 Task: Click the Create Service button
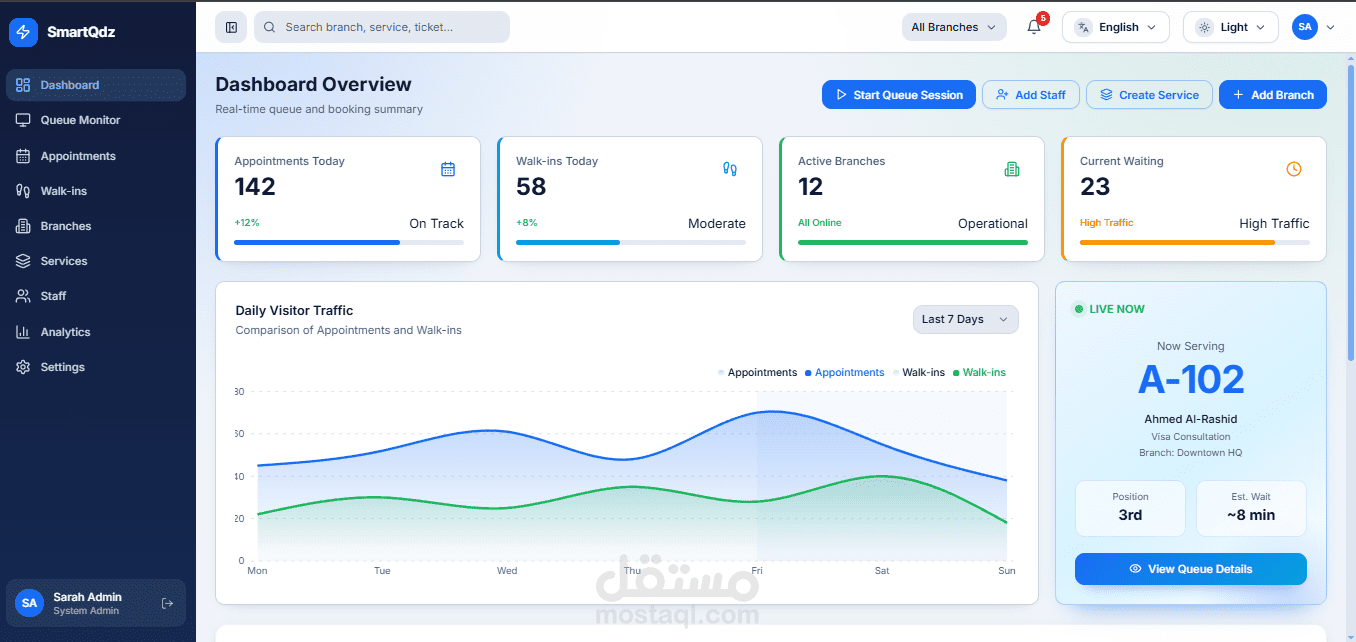(1149, 95)
